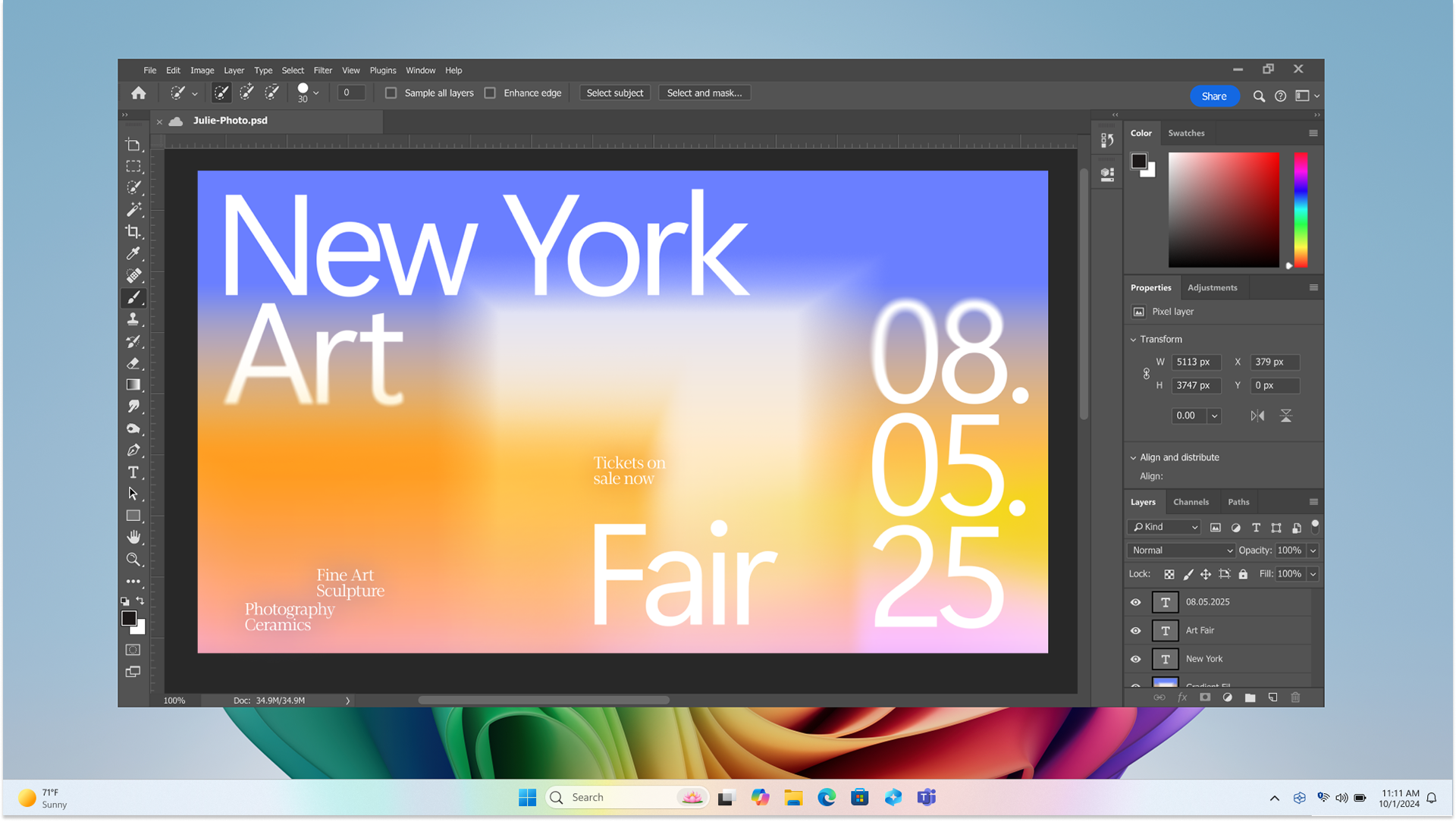Image resolution: width=1456 pixels, height=822 pixels.
Task: Select the Brush tool in the toolbar
Action: 133,297
